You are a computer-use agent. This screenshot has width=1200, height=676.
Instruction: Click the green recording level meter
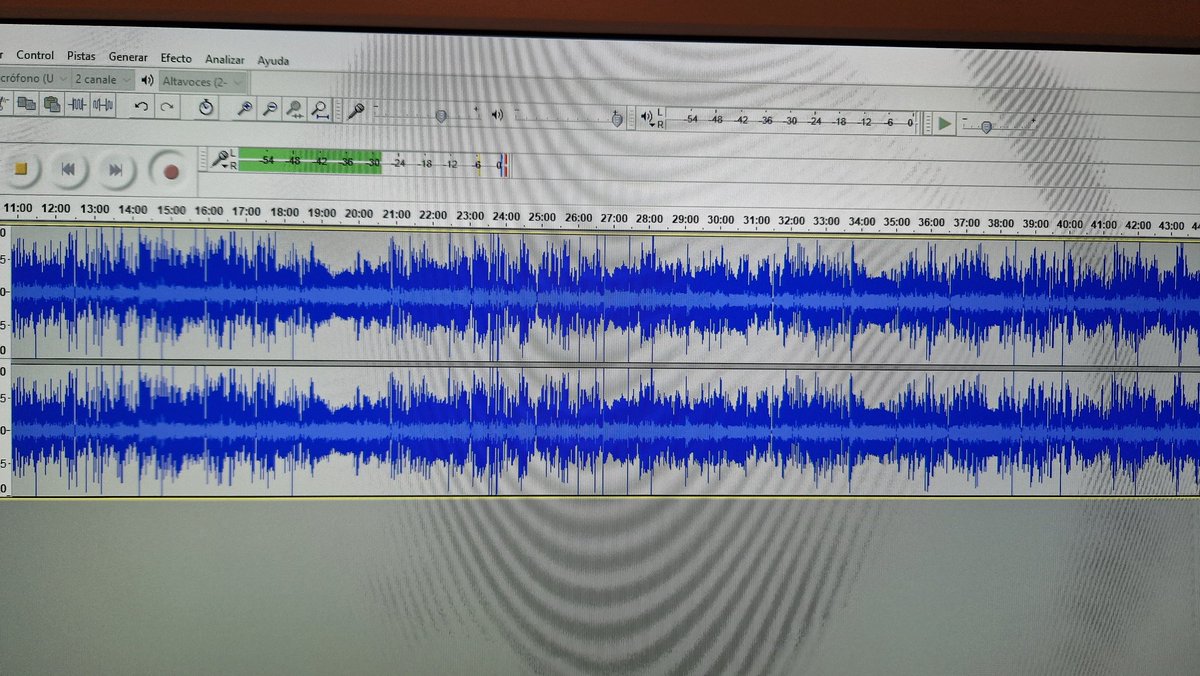point(309,161)
